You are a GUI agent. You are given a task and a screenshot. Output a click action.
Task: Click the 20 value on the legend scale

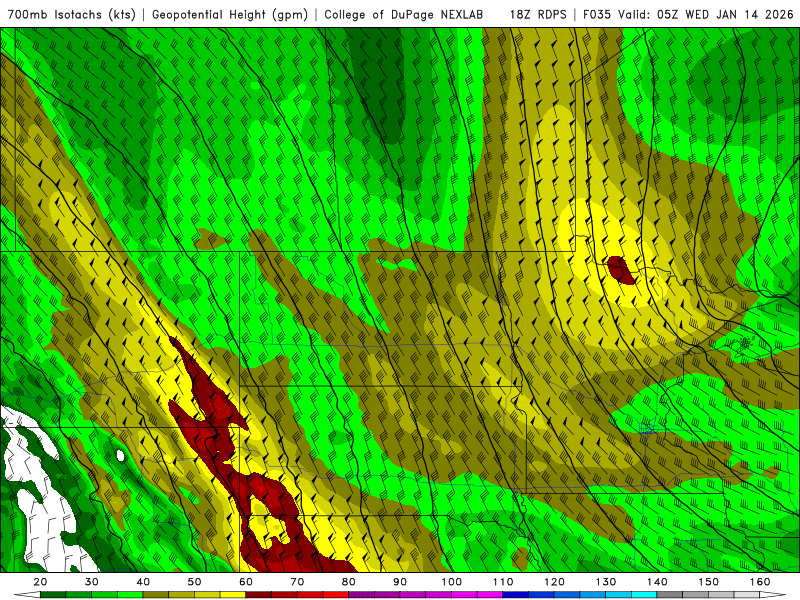coord(40,582)
